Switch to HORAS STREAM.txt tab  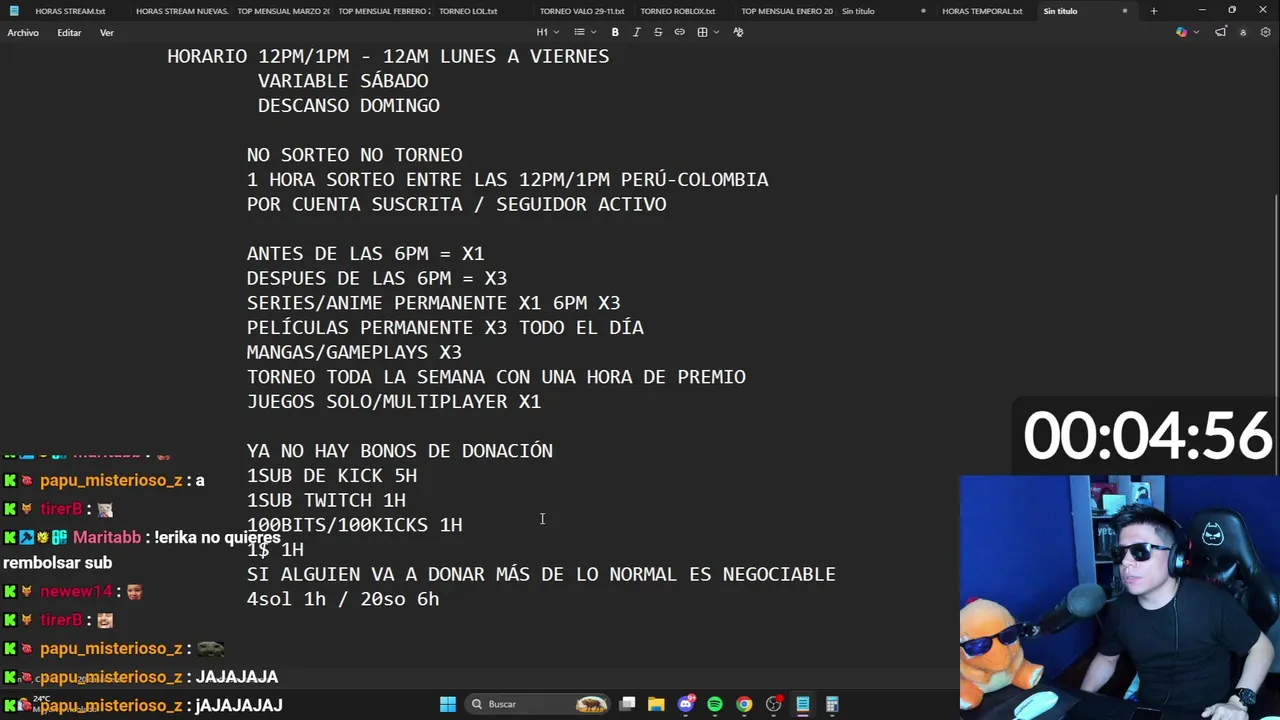click(x=71, y=11)
